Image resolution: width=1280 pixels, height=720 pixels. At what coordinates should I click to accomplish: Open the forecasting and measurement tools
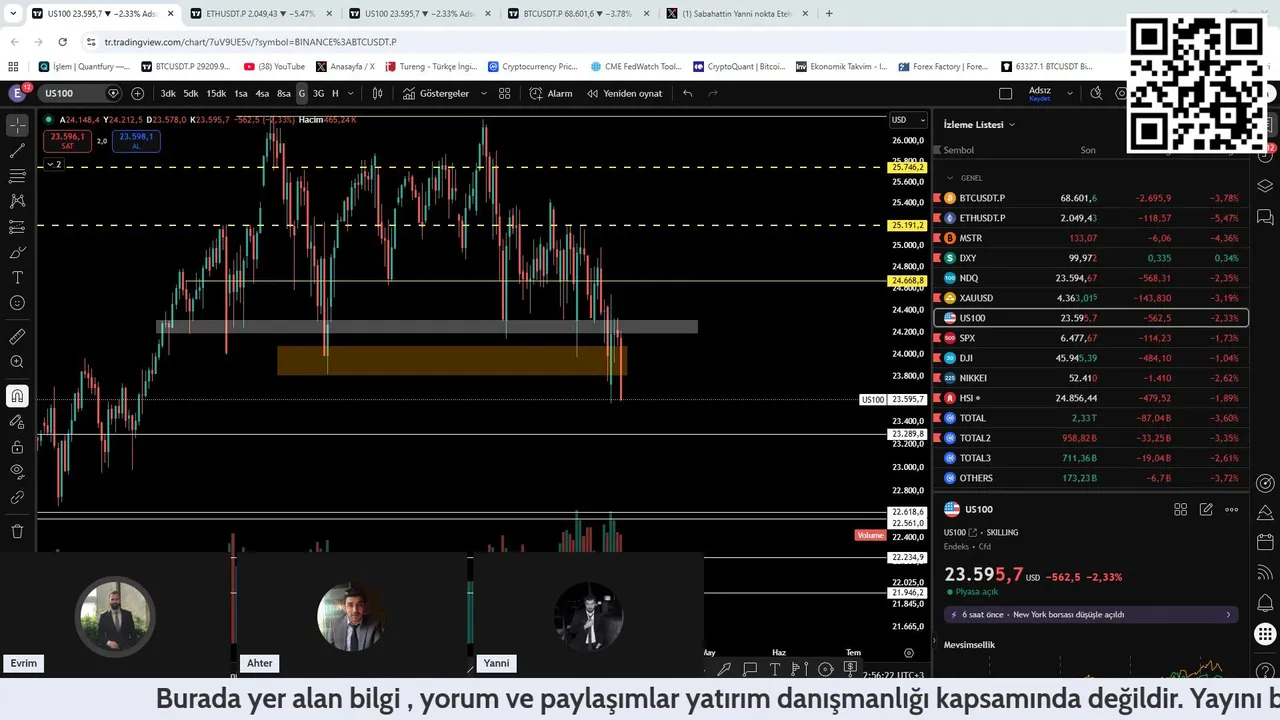(x=17, y=227)
